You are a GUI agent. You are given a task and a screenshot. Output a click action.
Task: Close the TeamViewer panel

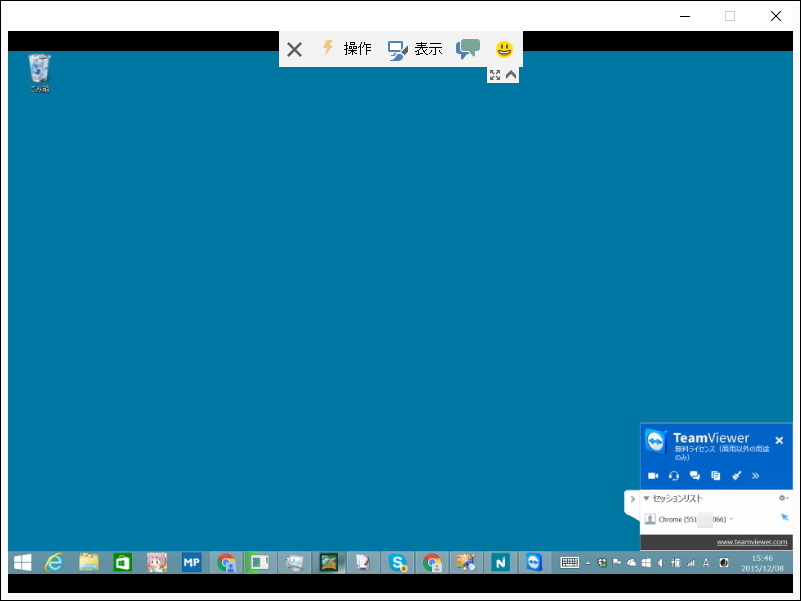click(779, 440)
